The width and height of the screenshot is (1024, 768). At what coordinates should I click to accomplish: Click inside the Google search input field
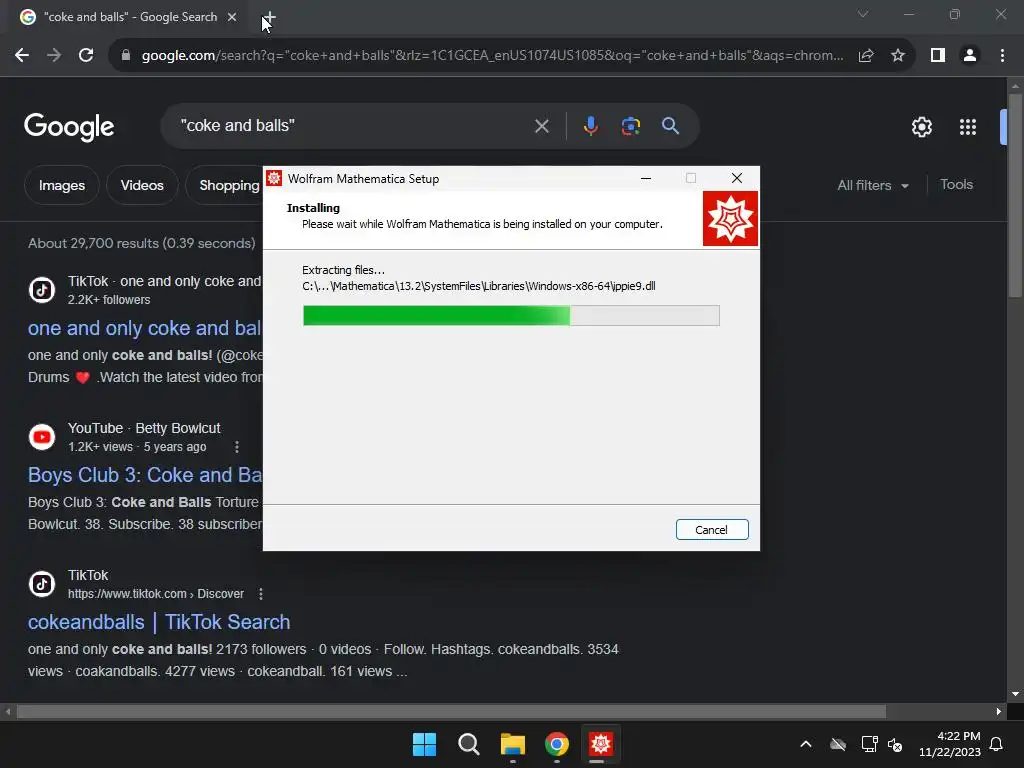[x=353, y=125]
